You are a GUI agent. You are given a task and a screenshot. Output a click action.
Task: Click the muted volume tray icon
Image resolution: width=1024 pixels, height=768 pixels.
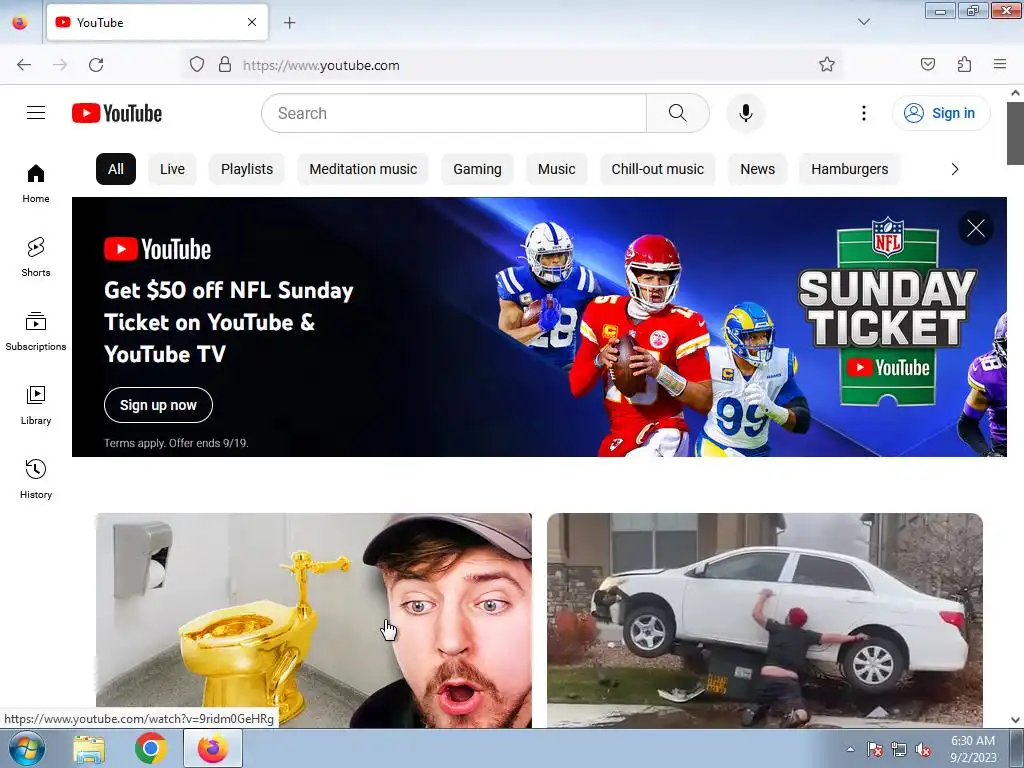923,750
